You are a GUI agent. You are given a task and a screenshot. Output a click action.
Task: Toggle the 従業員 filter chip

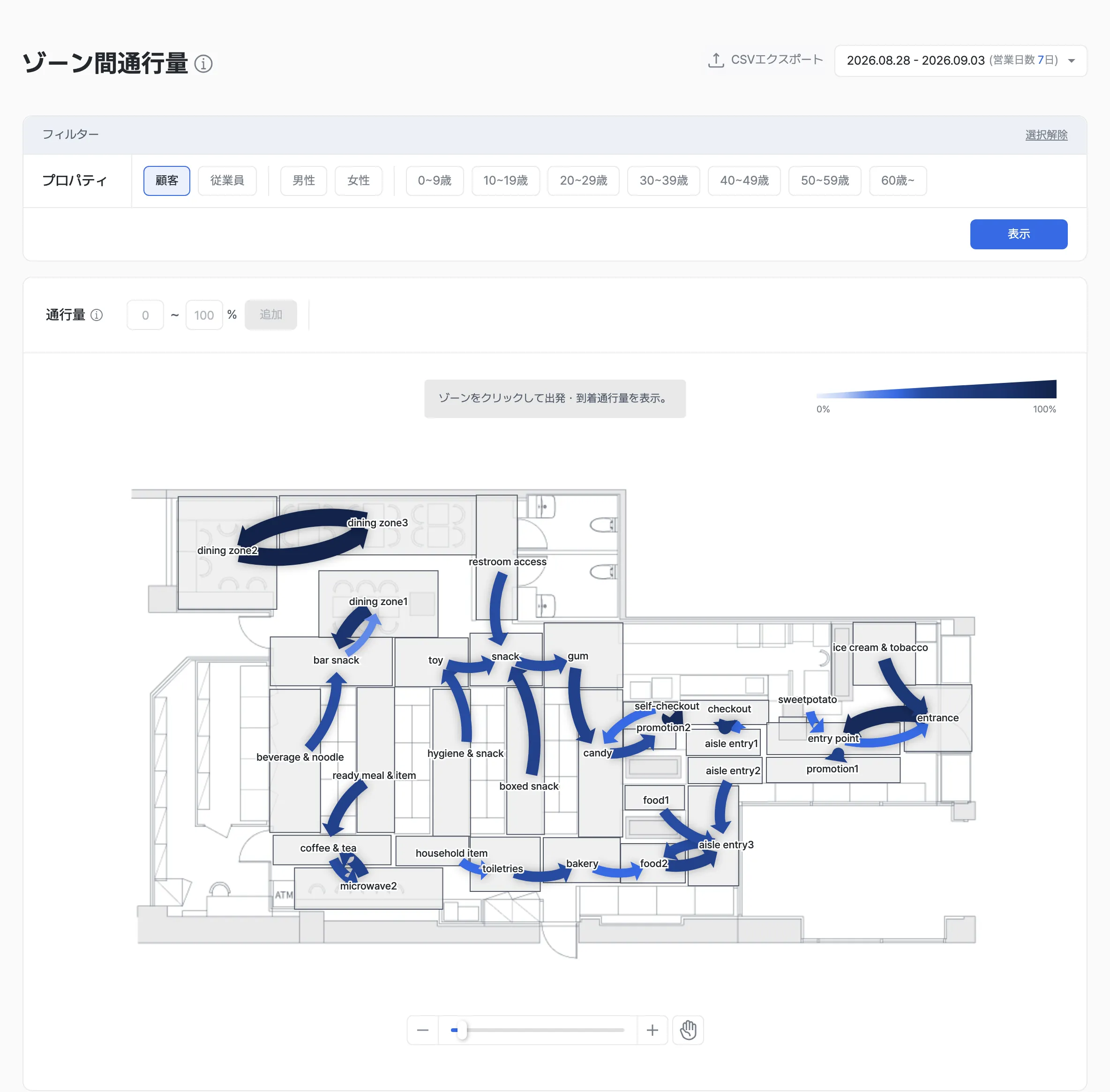227,180
